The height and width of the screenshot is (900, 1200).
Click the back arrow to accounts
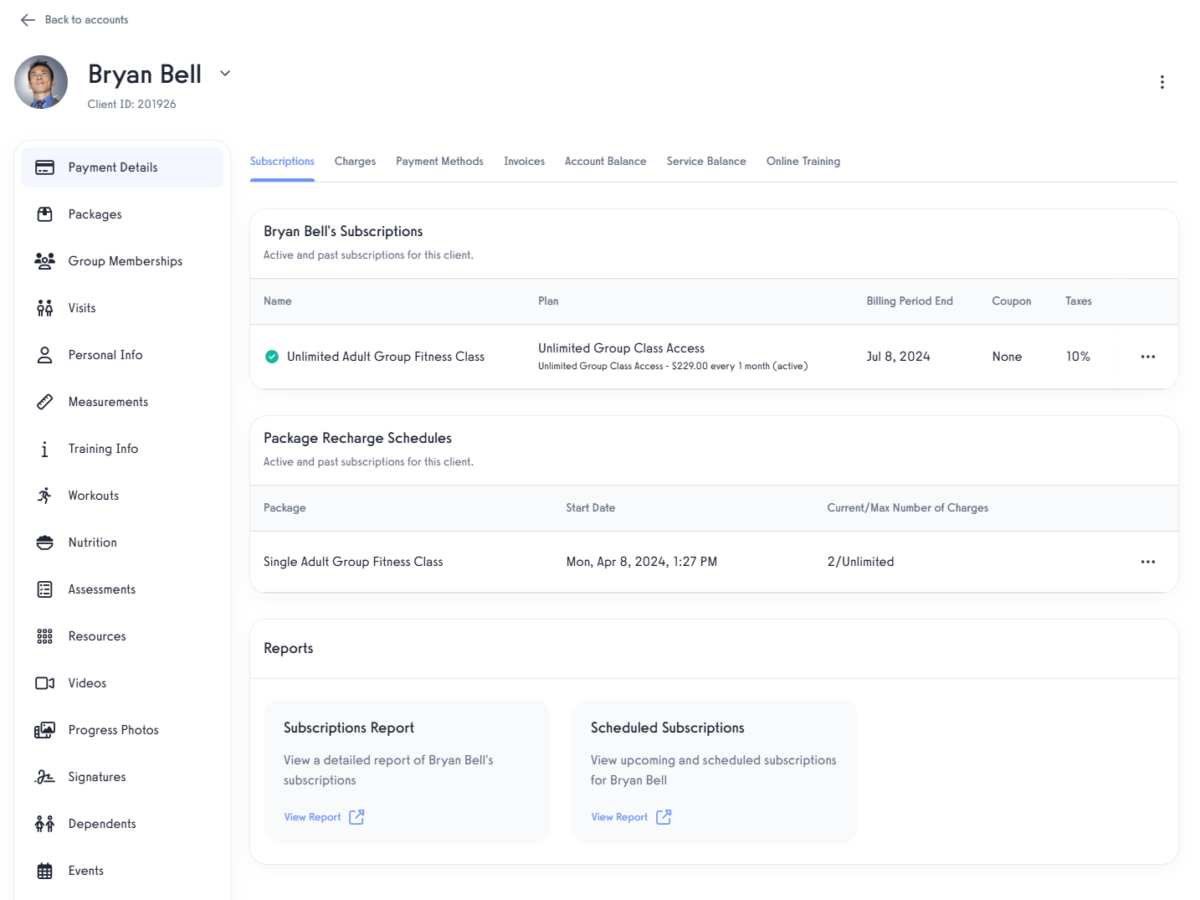27,19
